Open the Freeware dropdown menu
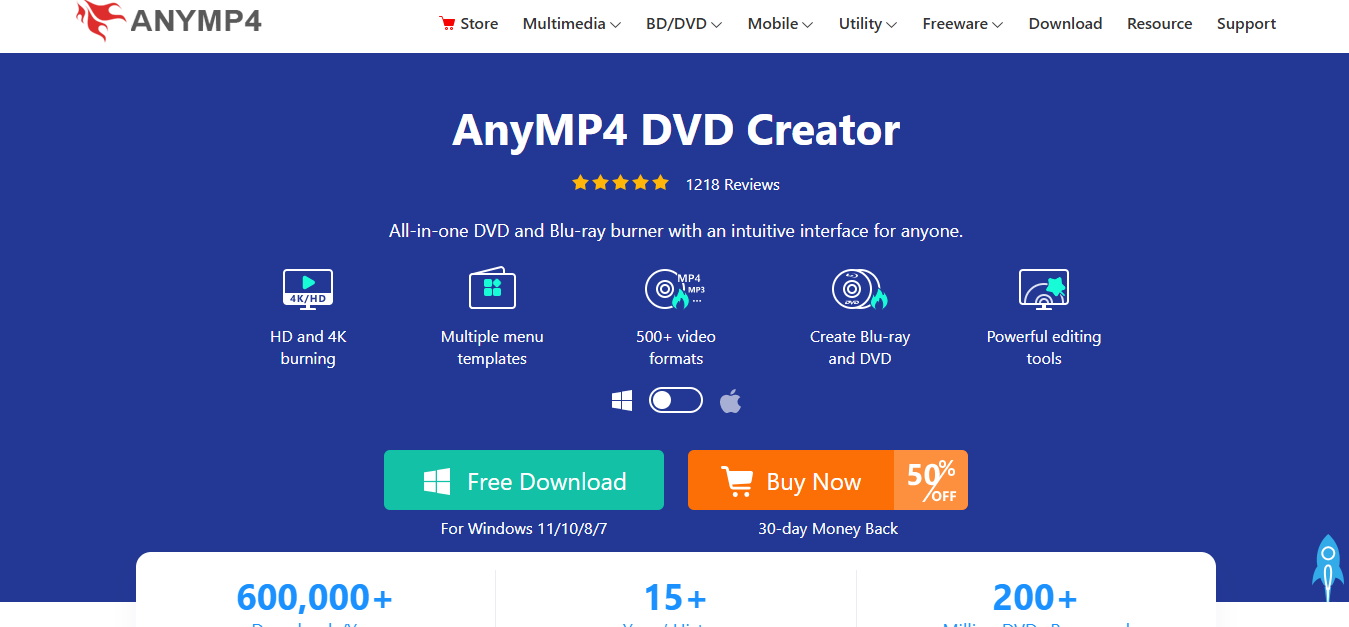1349x627 pixels. pyautogui.click(x=963, y=24)
